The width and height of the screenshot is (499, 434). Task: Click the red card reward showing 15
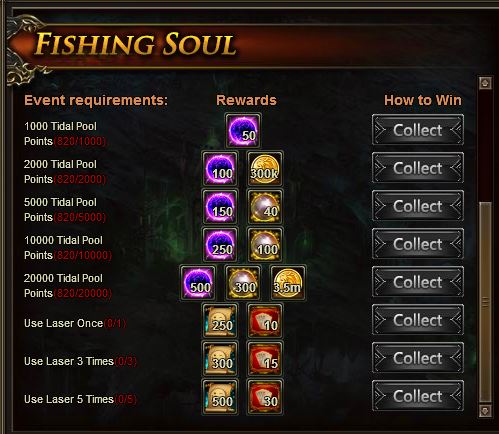(265, 358)
